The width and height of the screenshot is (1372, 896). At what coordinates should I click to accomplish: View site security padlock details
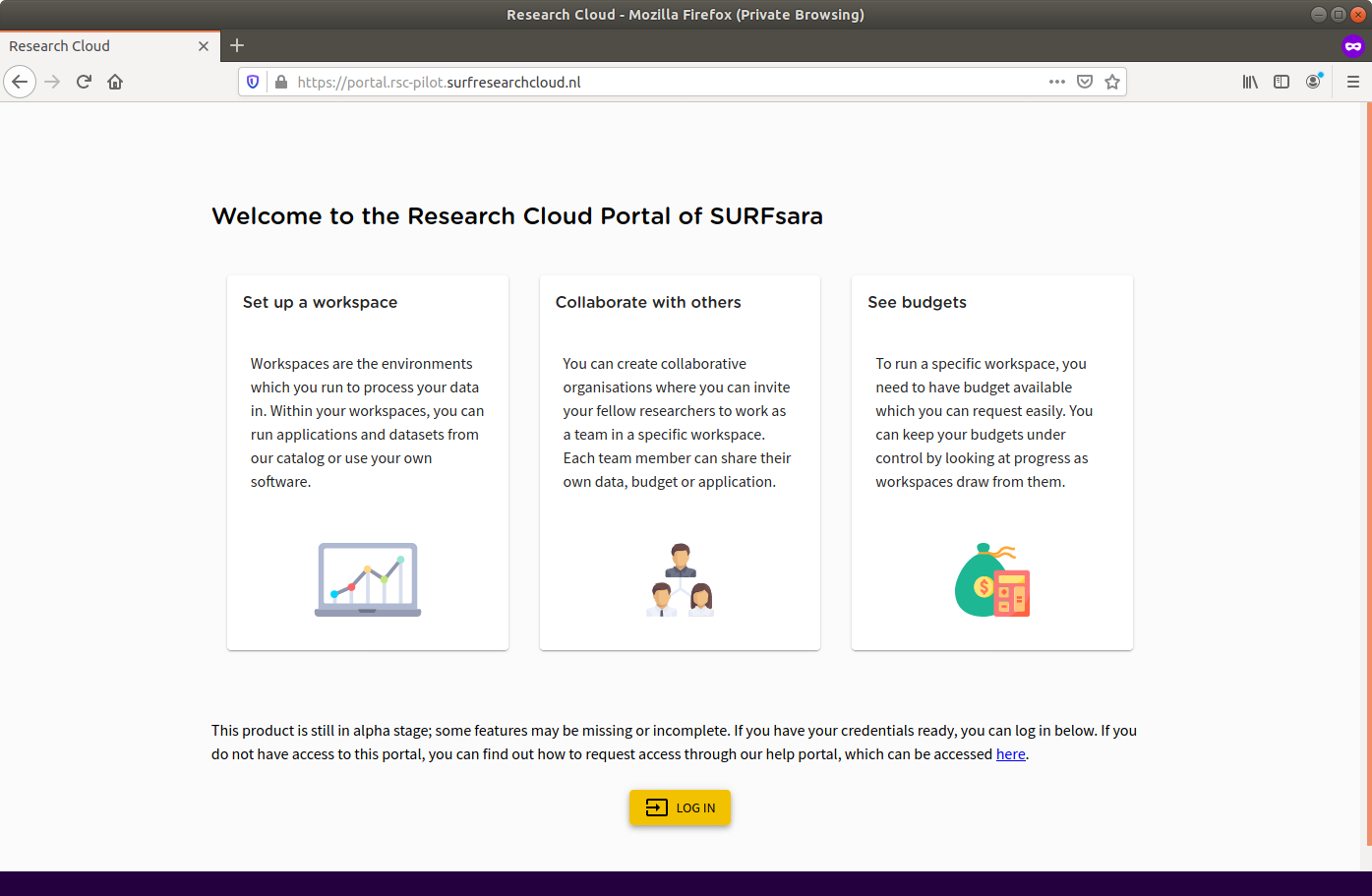(x=281, y=82)
